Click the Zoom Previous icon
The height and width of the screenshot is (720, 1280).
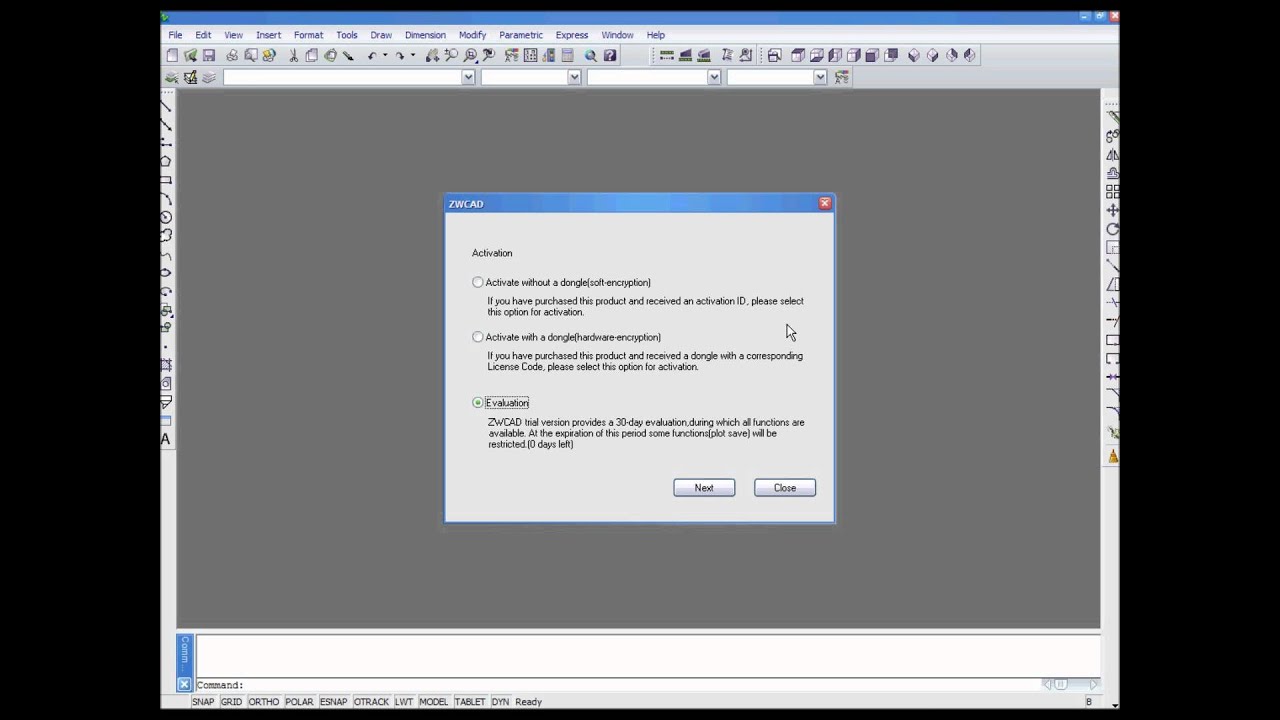[x=488, y=56]
